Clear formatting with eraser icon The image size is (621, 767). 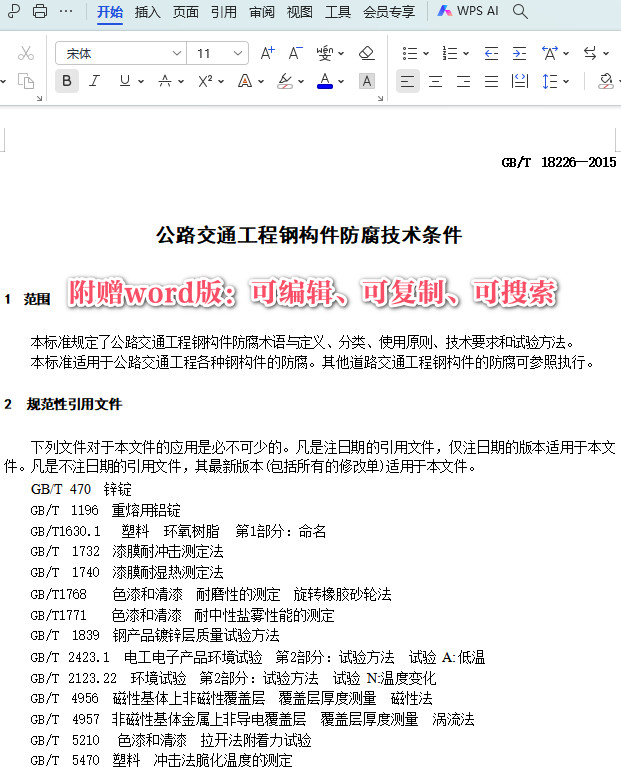click(x=367, y=53)
